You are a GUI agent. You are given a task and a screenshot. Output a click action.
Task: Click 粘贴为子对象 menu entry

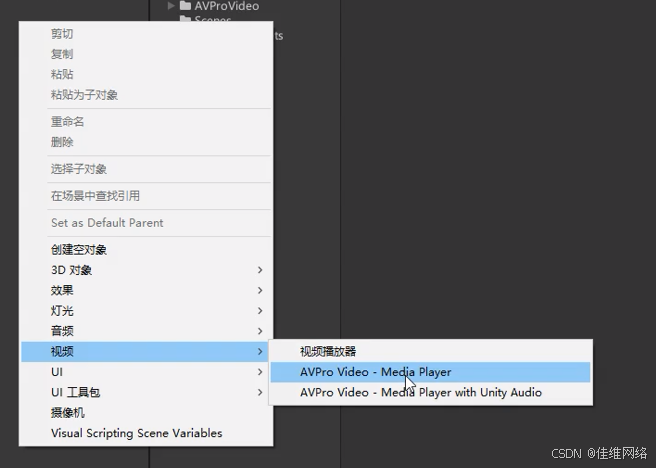tap(146, 95)
